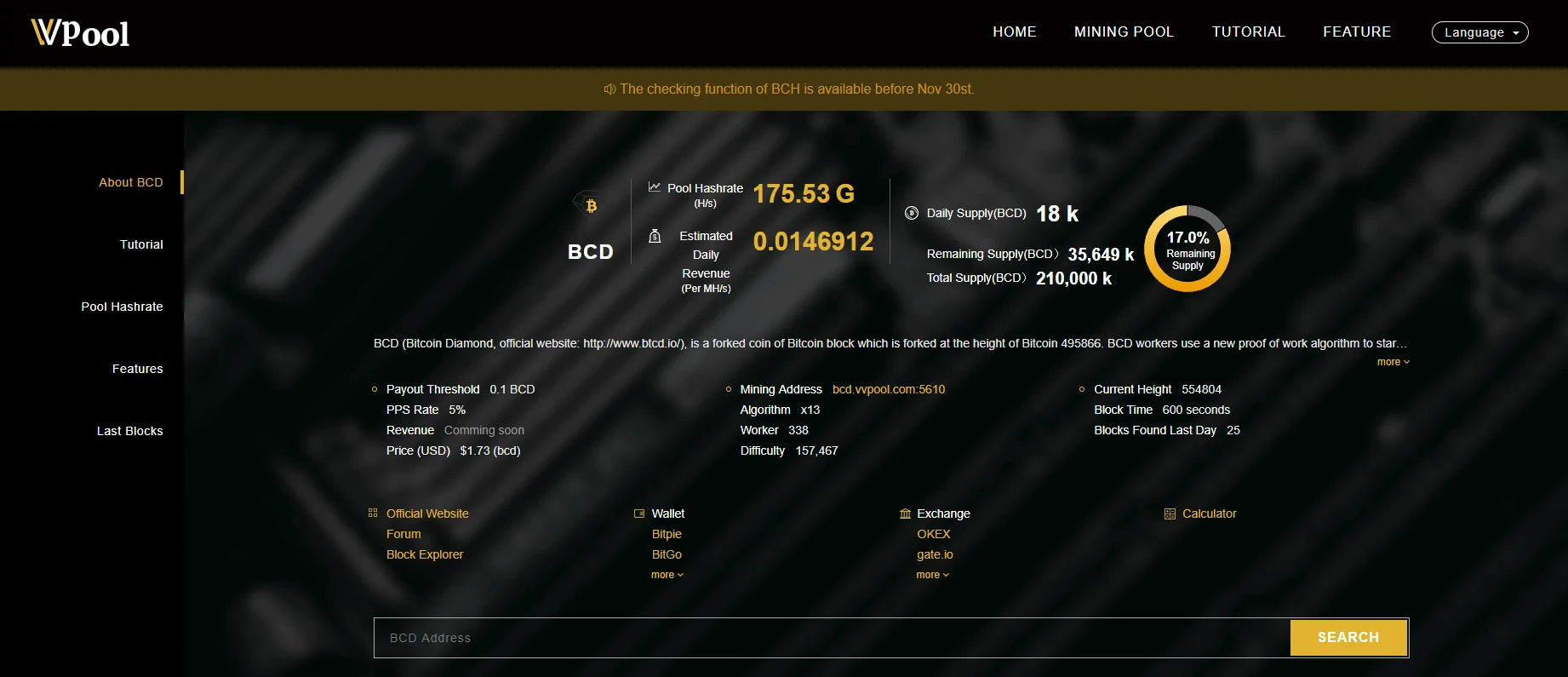Click the BCH checking function announcement
Viewport: 1568px width, 677px height.
(797, 89)
